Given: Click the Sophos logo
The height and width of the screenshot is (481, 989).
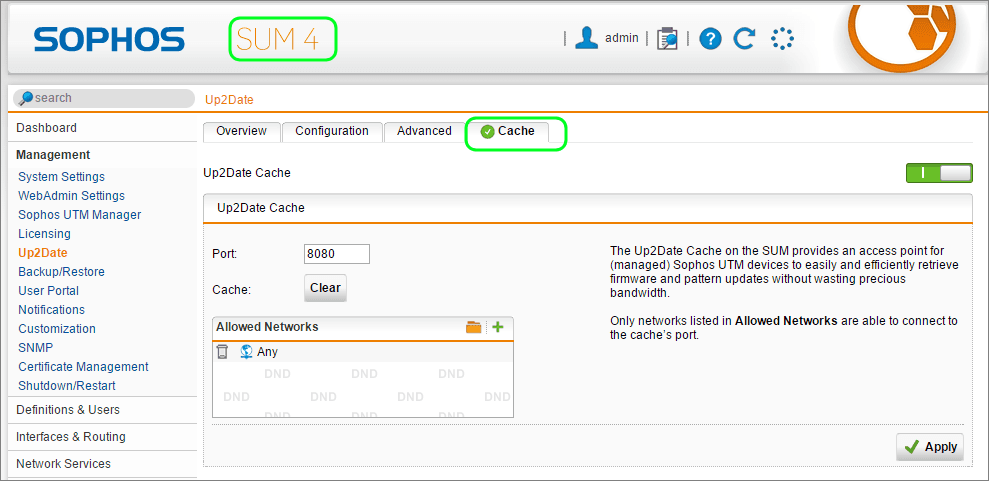Looking at the screenshot, I should (x=110, y=39).
